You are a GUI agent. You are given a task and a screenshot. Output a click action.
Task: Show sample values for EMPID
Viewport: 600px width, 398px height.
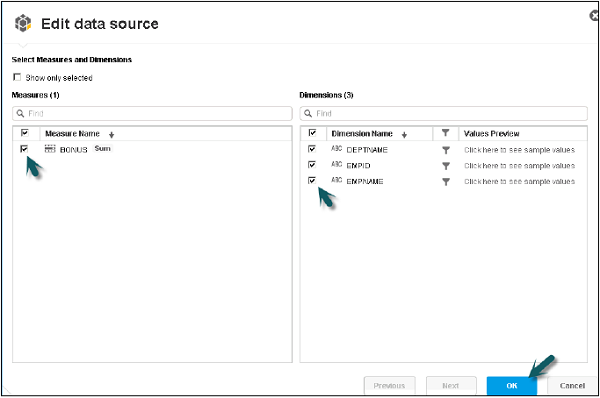point(519,166)
